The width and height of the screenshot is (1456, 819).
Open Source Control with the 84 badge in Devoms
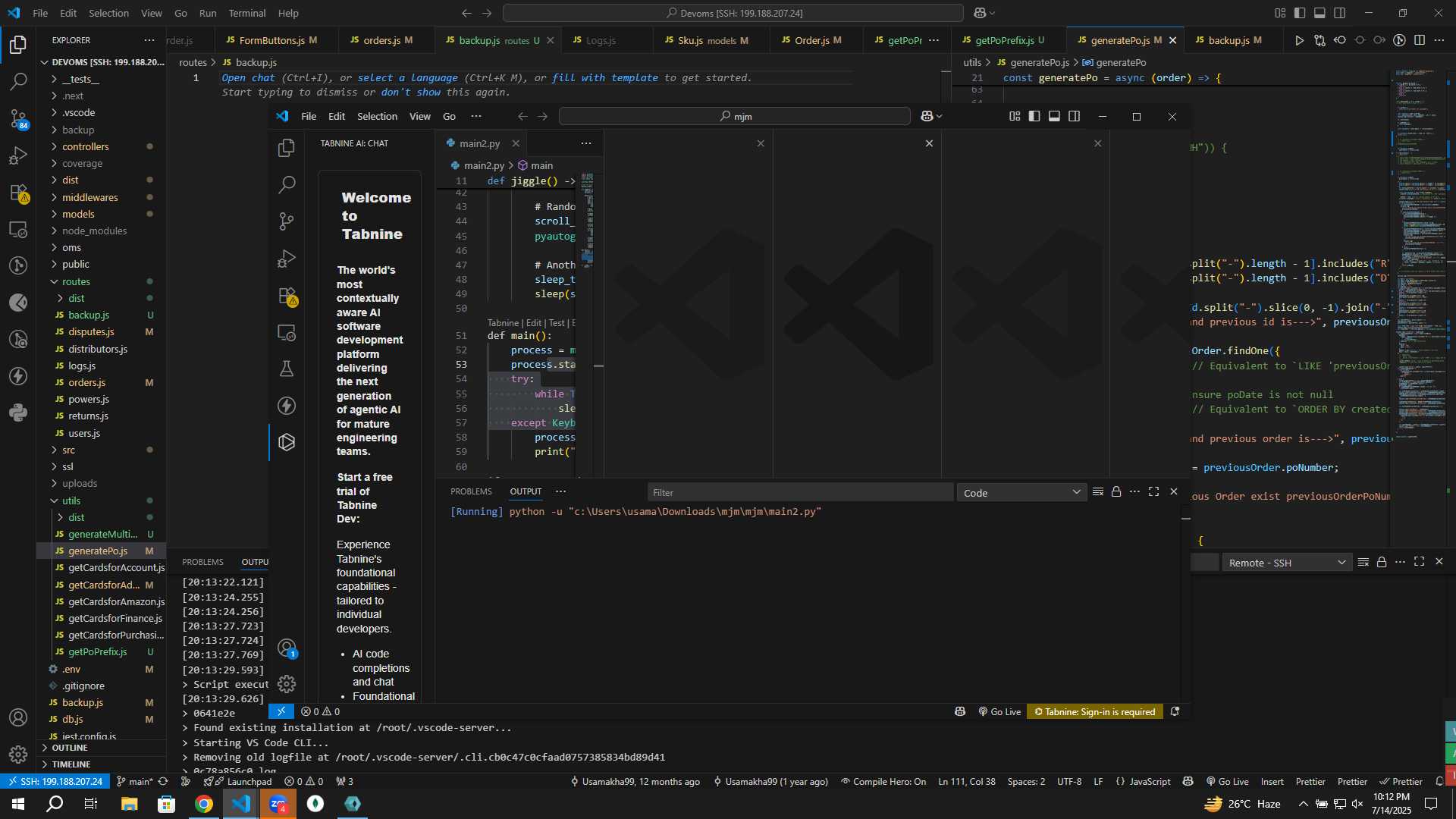coord(18,118)
